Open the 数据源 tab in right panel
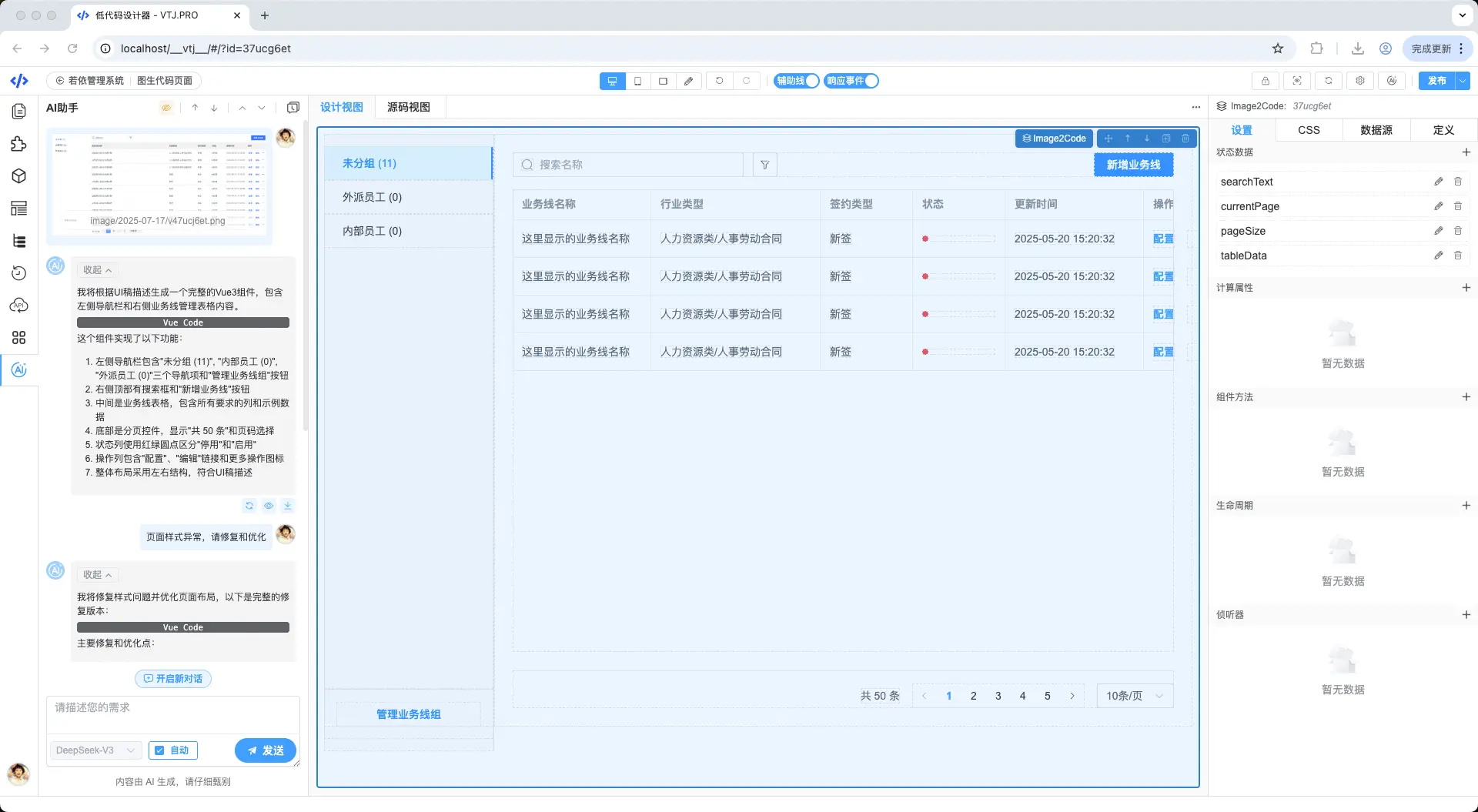The height and width of the screenshot is (812, 1478). coord(1376,130)
